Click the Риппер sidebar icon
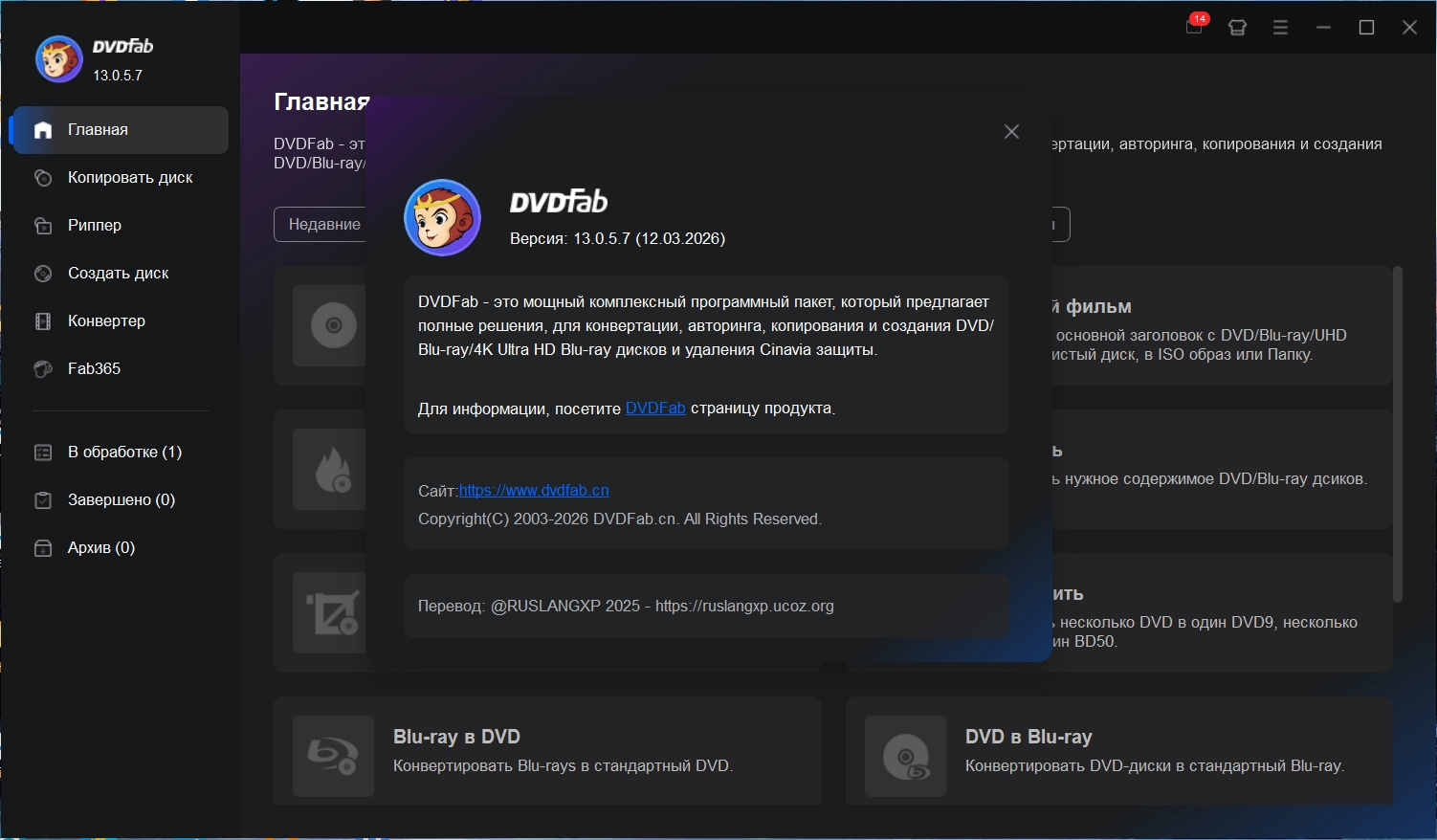1437x840 pixels. (x=43, y=226)
